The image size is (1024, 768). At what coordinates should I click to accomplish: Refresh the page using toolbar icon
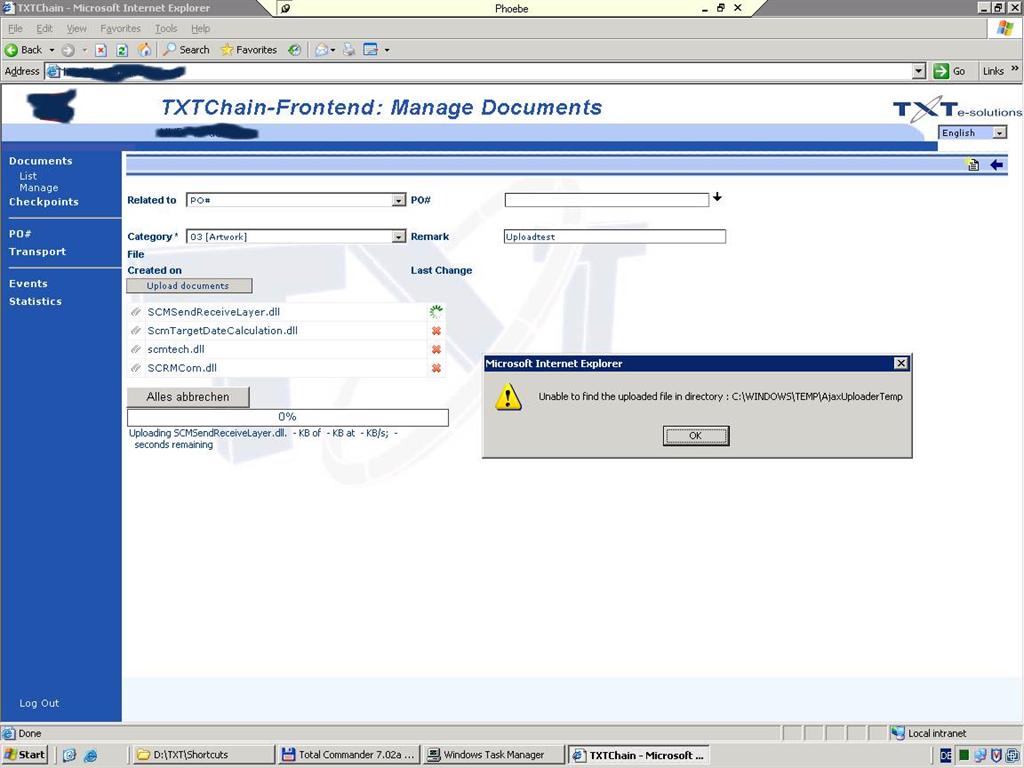pyautogui.click(x=121, y=50)
